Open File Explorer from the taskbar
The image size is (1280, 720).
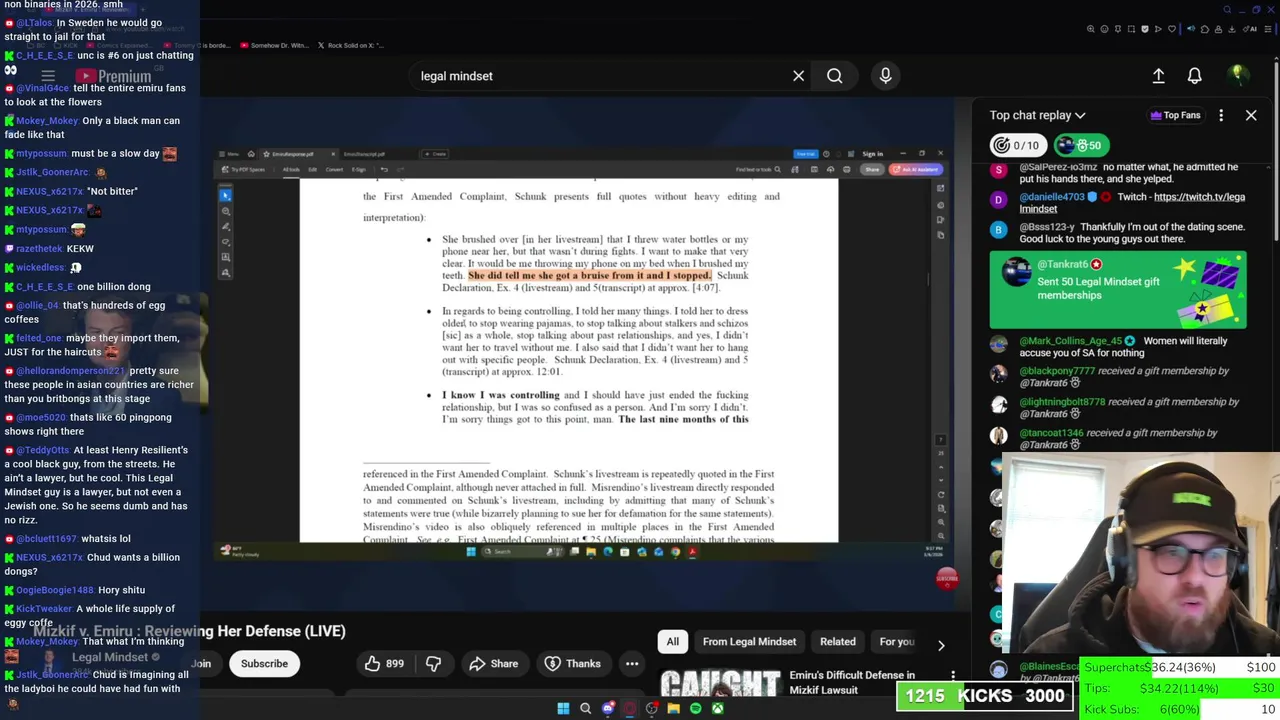673,709
